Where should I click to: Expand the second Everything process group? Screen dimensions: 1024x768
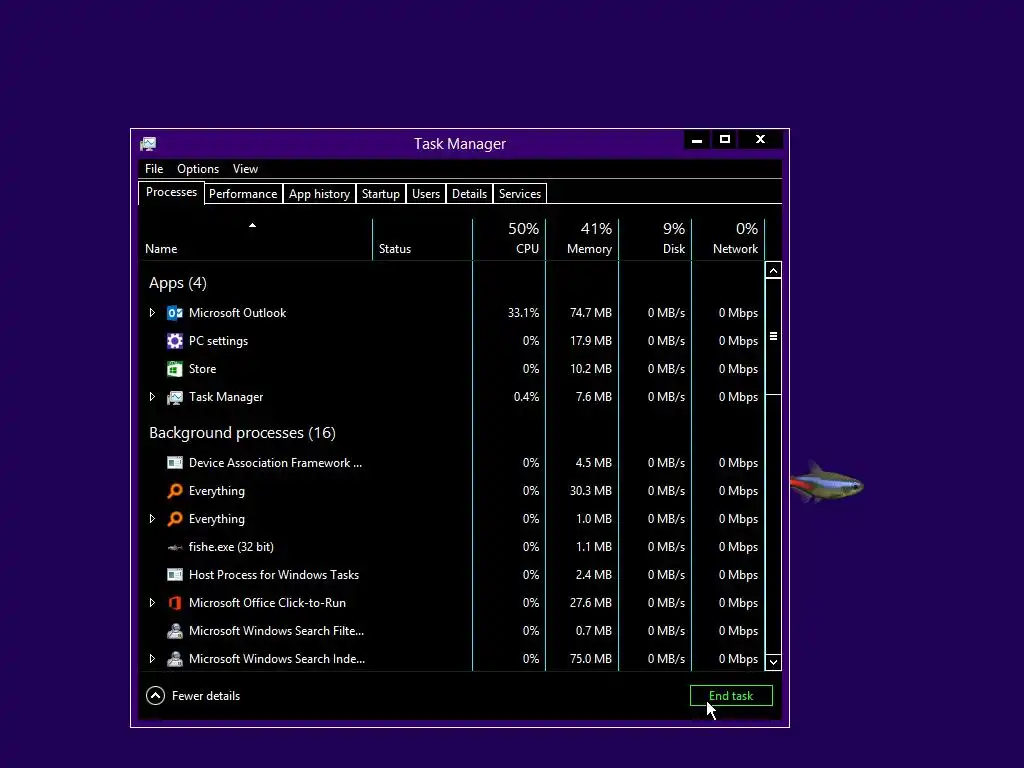152,519
